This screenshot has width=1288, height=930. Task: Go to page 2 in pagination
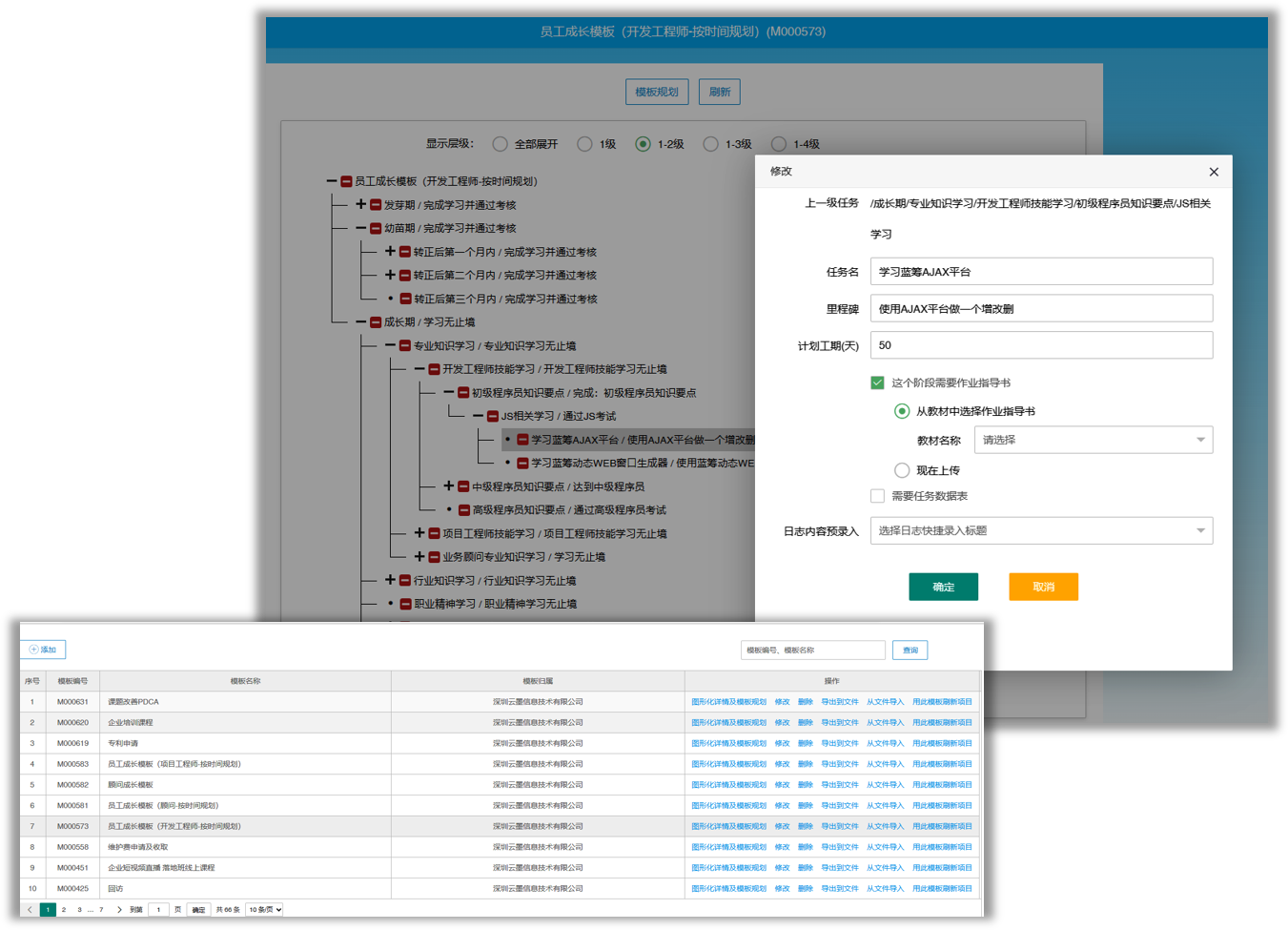[64, 910]
